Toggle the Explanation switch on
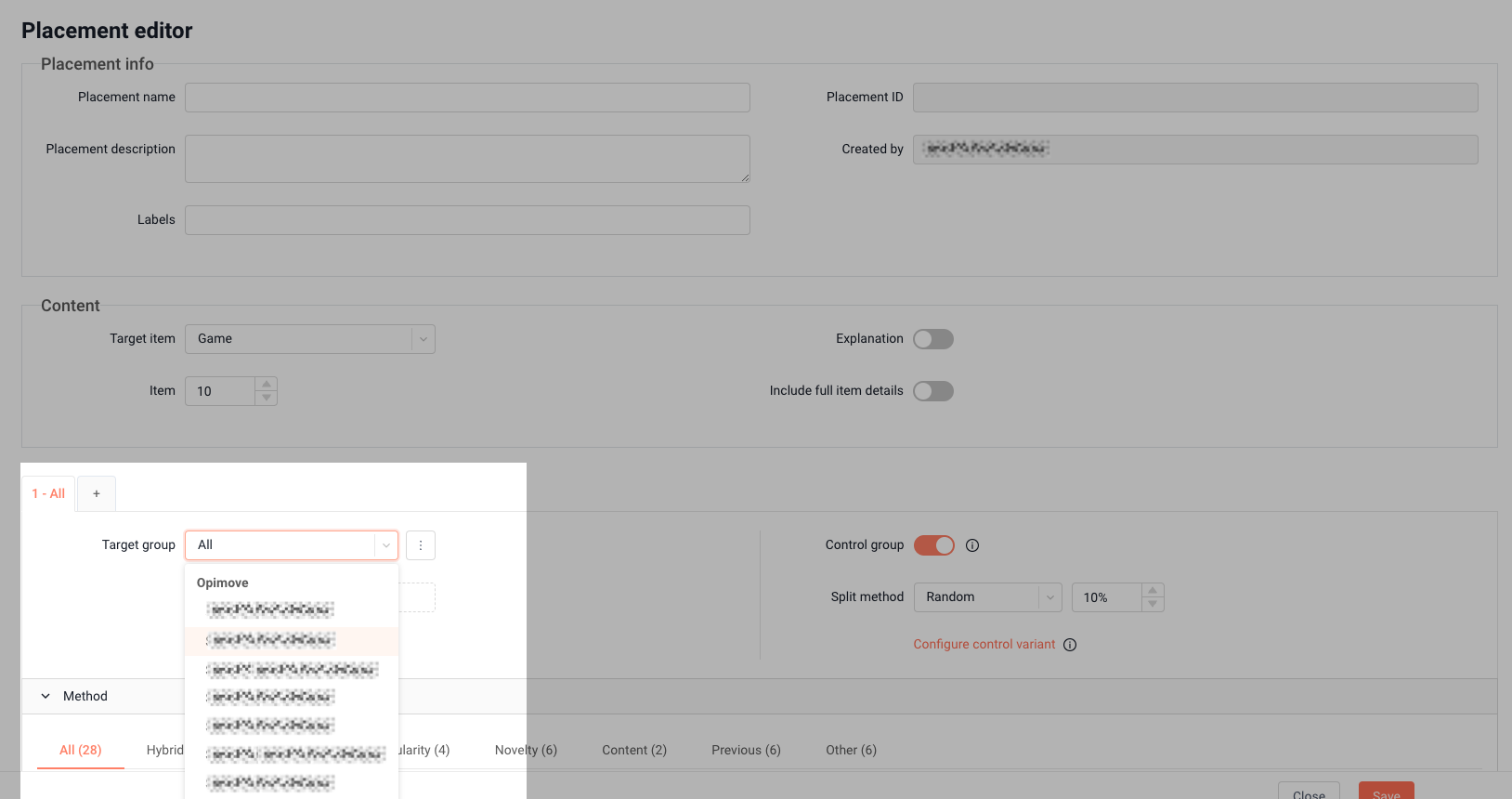The image size is (1512, 799). pos(933,339)
